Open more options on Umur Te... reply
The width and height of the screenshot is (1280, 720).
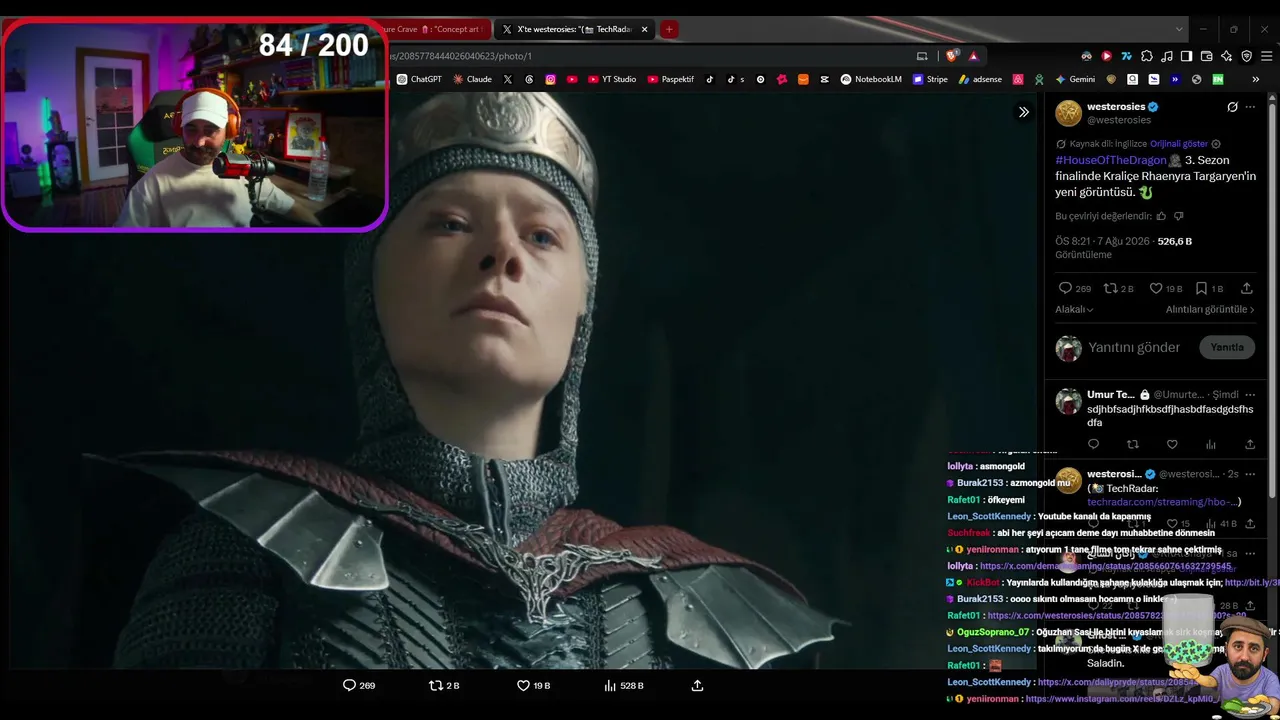[x=1250, y=394]
